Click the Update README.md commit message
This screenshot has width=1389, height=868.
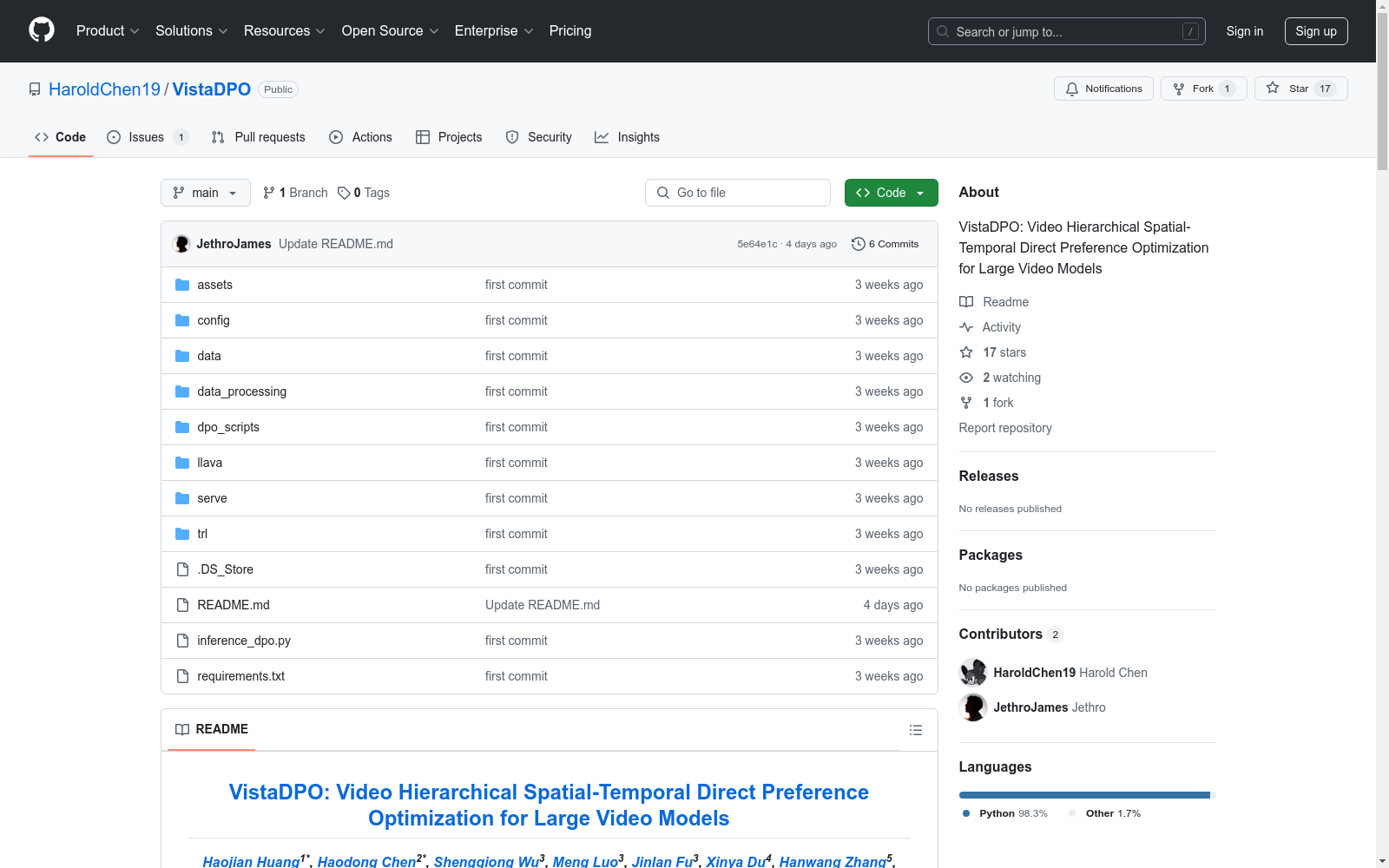[x=336, y=244]
